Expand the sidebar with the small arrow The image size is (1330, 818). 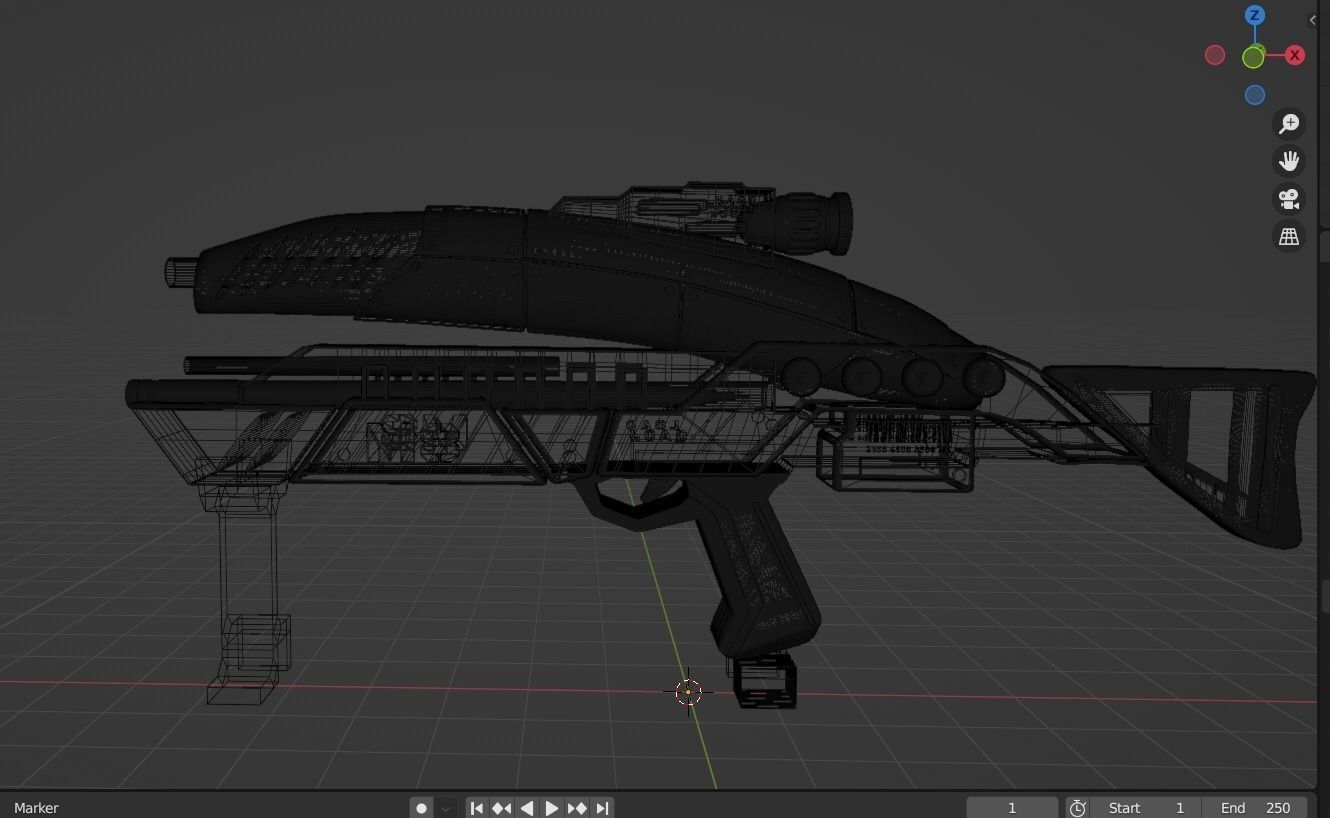click(1312, 20)
